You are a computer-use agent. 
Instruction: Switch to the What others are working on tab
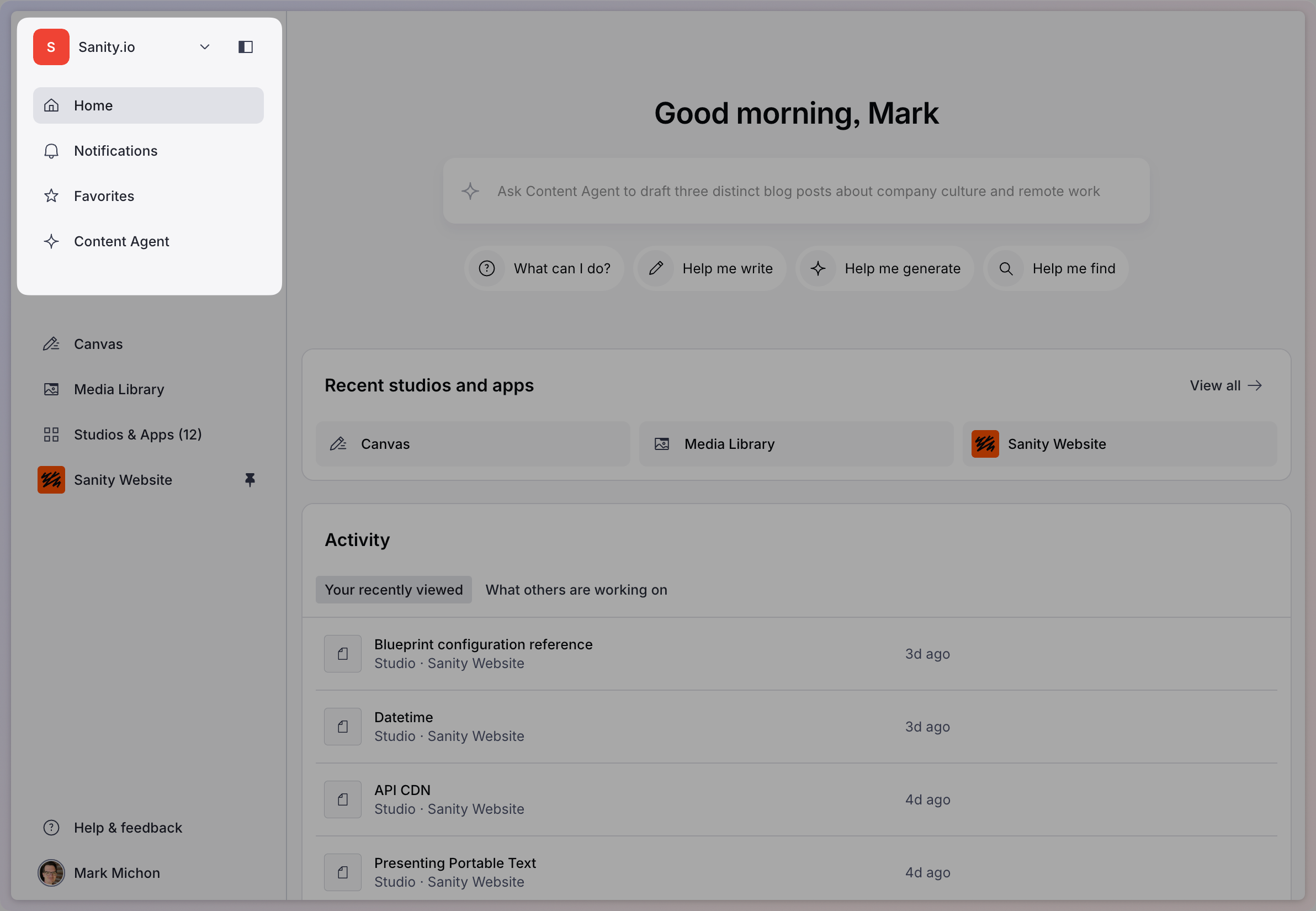pos(576,590)
